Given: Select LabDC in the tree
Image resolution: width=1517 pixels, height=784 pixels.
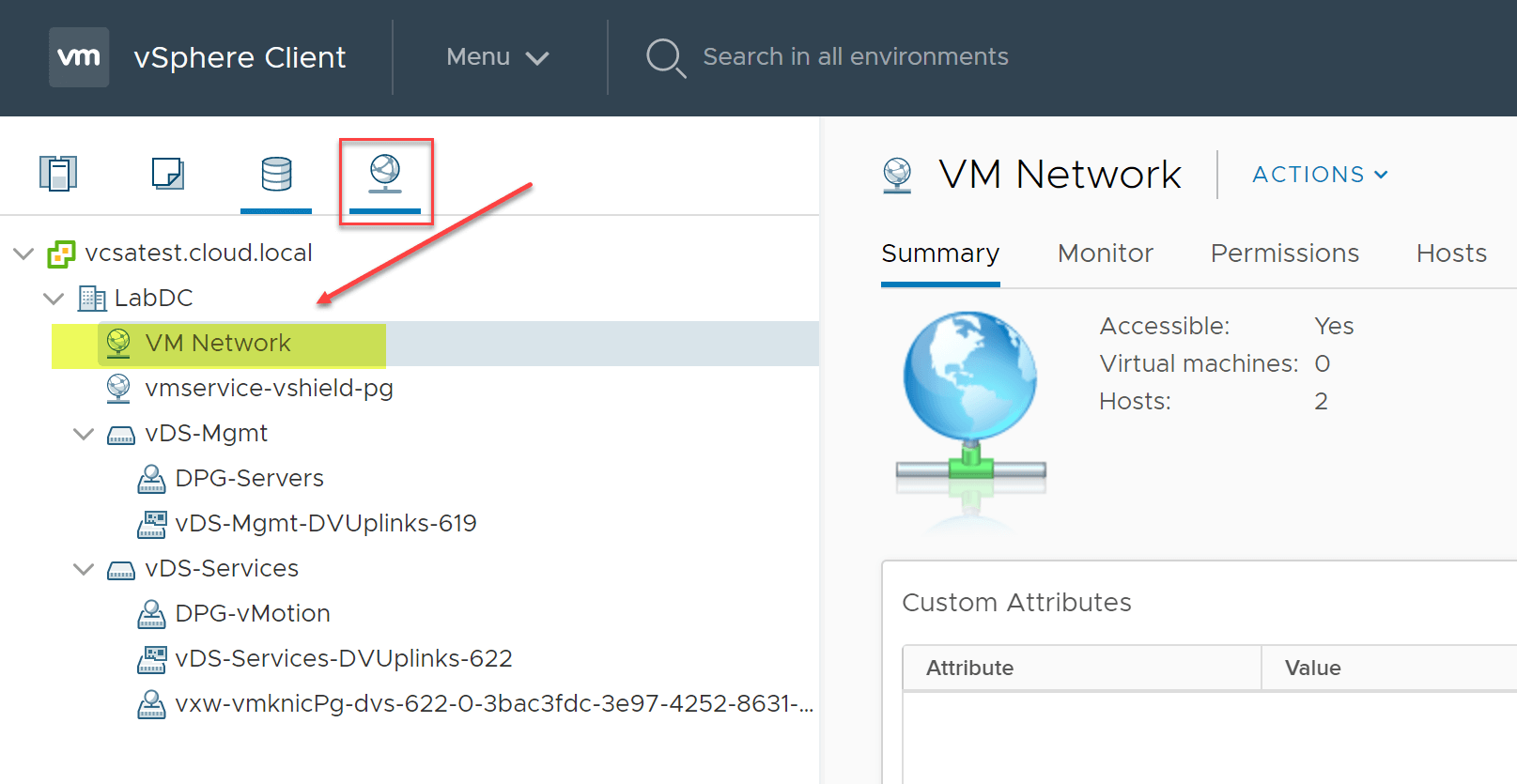Looking at the screenshot, I should coord(153,298).
